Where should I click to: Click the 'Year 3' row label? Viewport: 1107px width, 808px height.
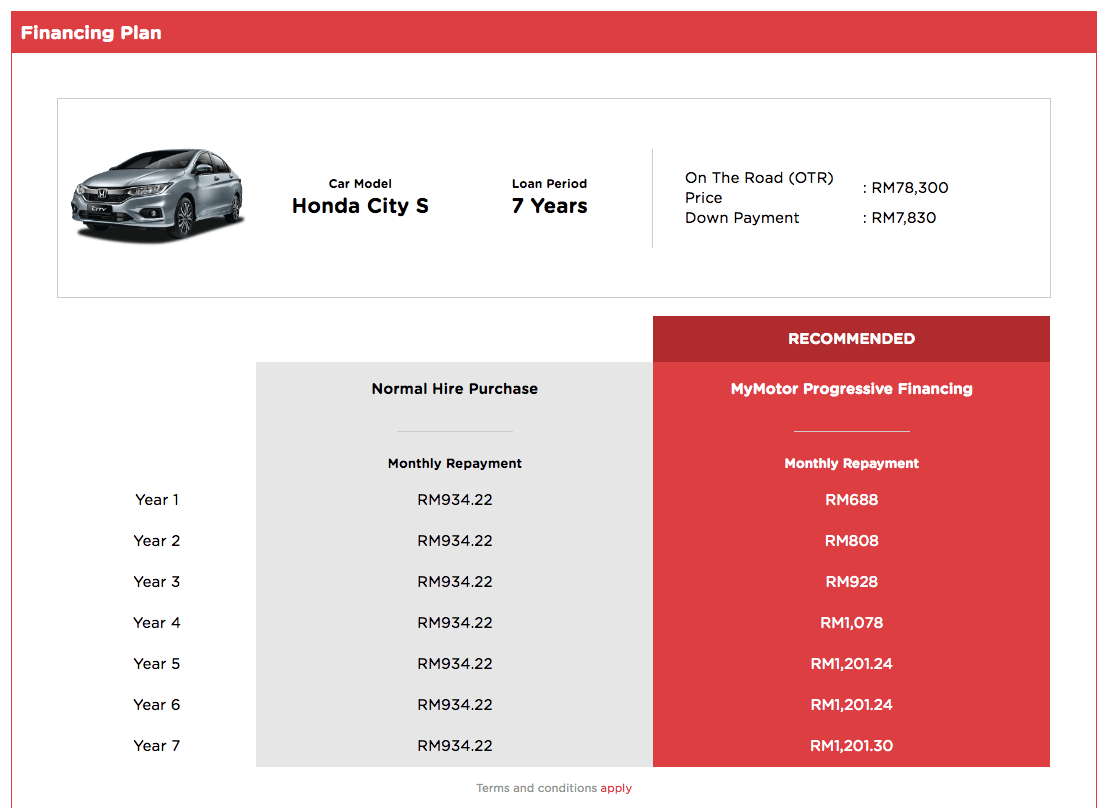(x=157, y=582)
